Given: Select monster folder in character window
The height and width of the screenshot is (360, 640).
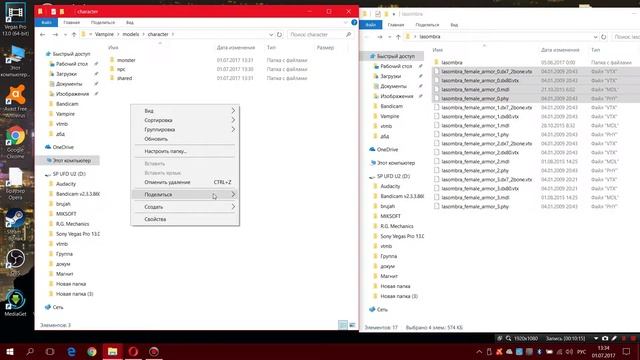Looking at the screenshot, I should pos(126,60).
